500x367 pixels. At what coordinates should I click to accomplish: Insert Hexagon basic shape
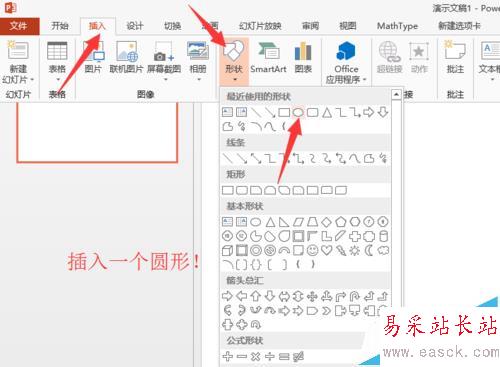click(355, 222)
